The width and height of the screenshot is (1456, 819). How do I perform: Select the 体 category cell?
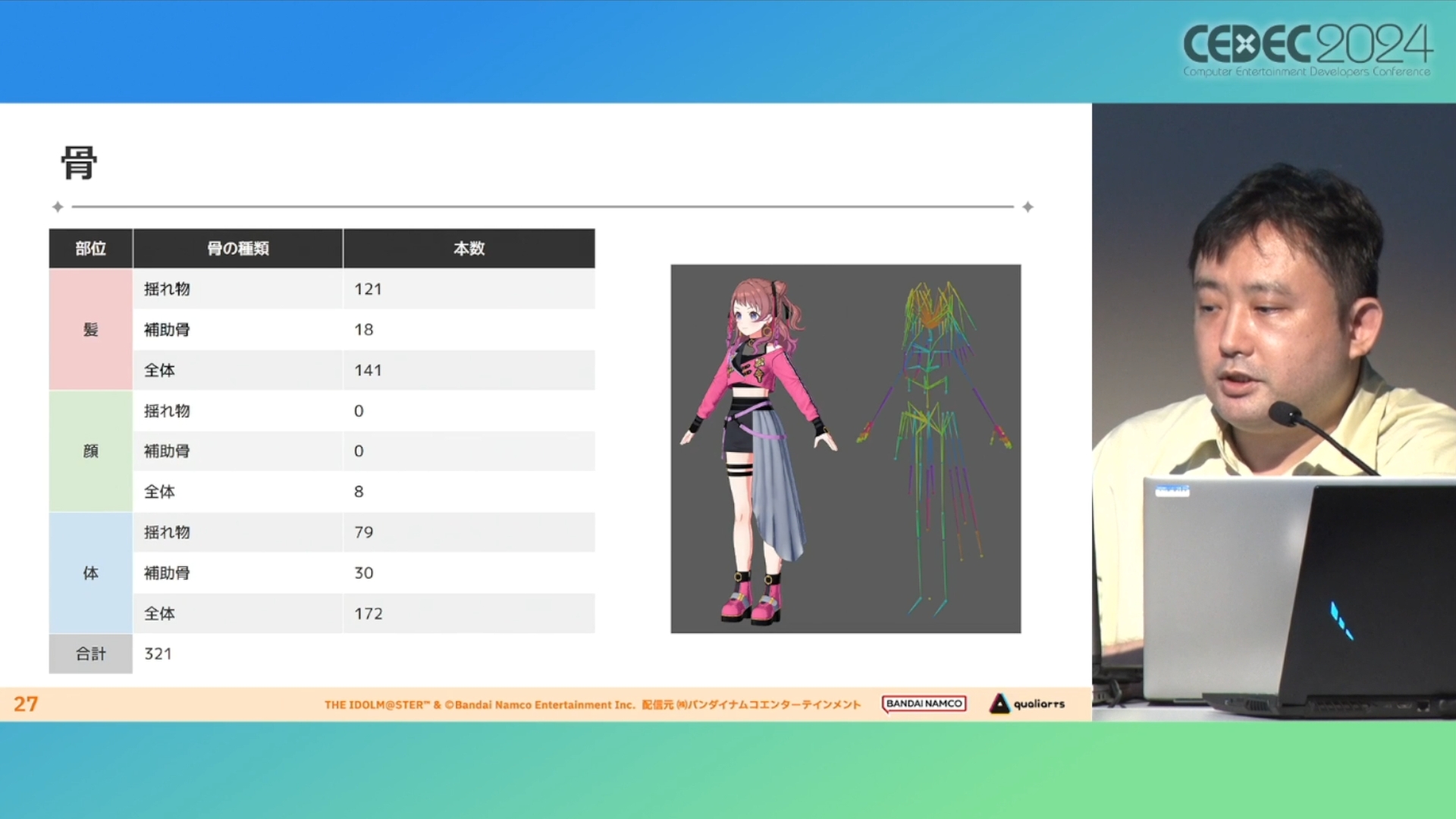click(x=91, y=573)
